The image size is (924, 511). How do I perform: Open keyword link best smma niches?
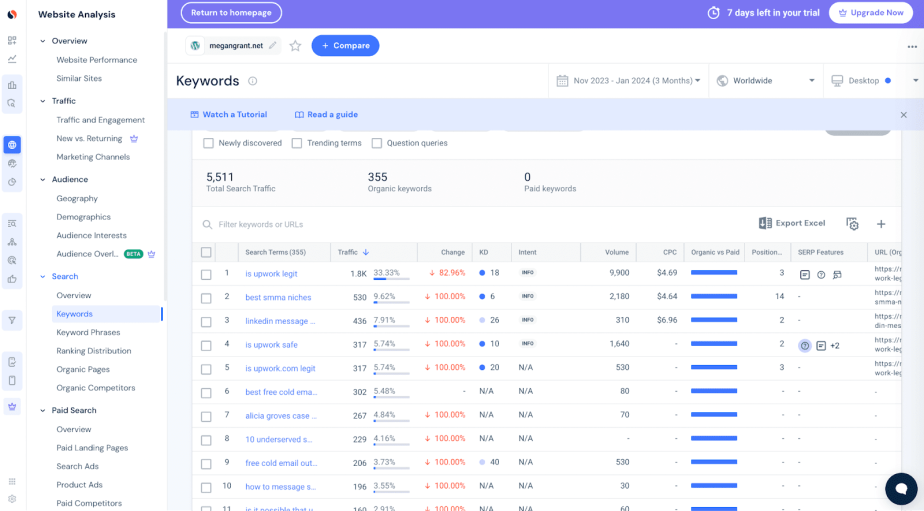coord(278,298)
